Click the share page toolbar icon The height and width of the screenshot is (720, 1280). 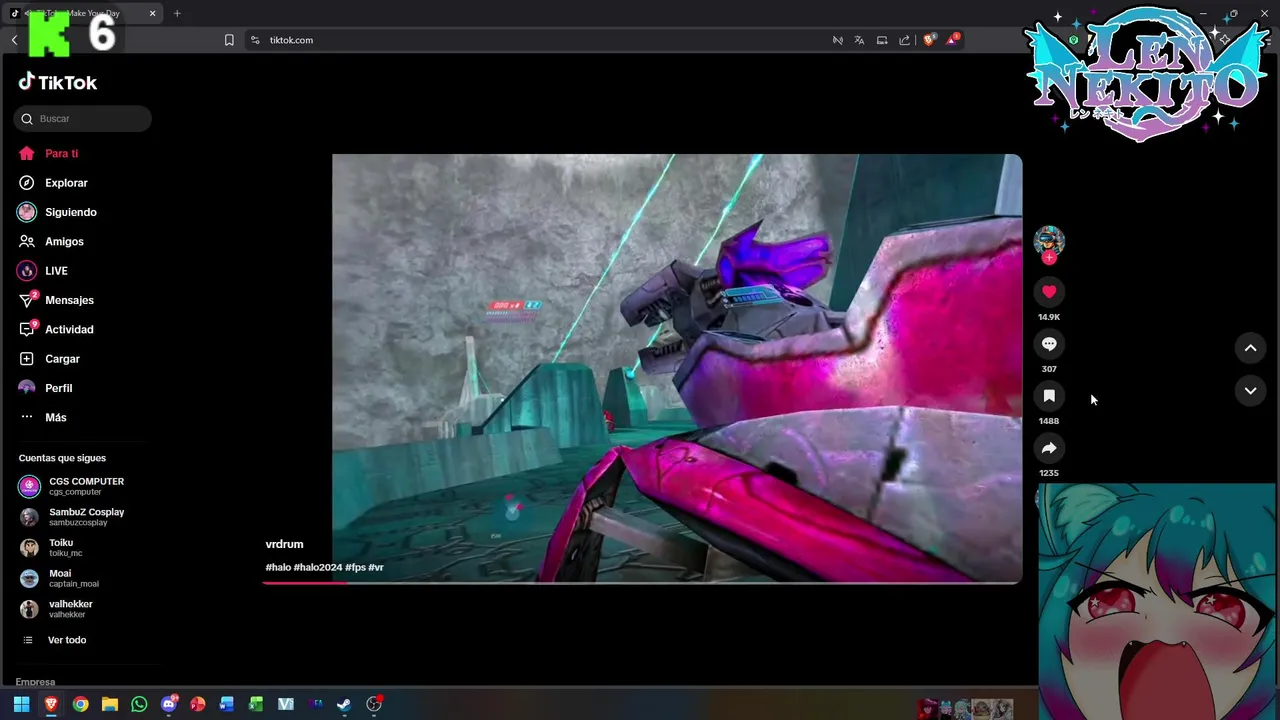point(905,40)
